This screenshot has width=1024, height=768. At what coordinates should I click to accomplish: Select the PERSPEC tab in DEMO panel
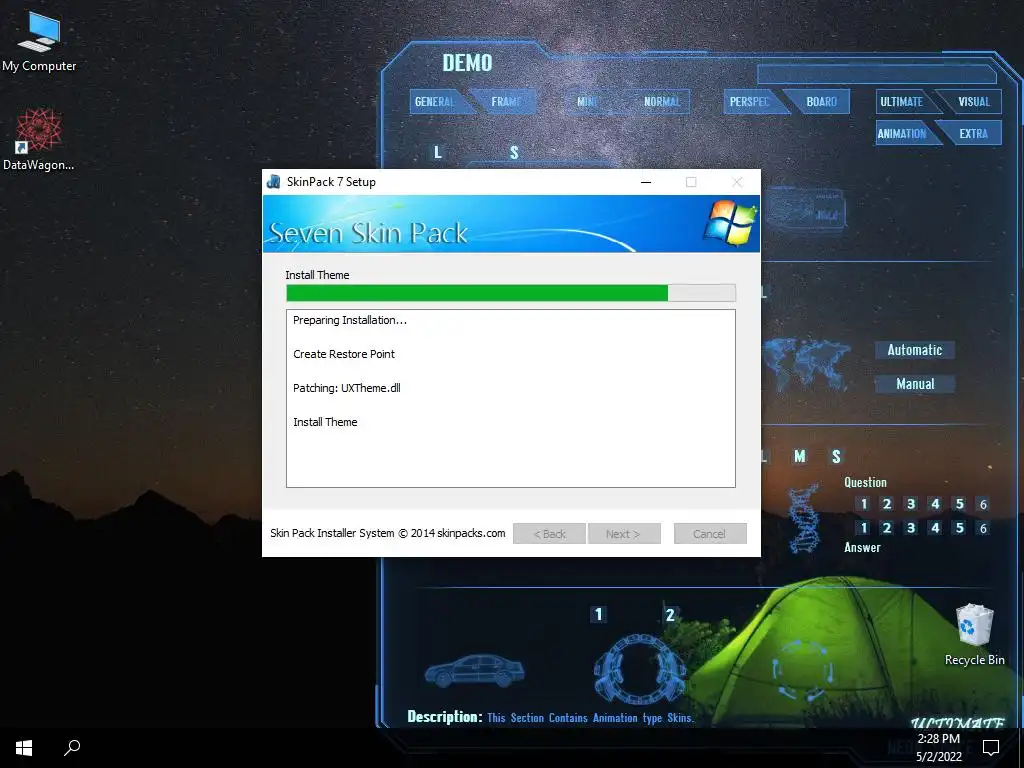[750, 102]
